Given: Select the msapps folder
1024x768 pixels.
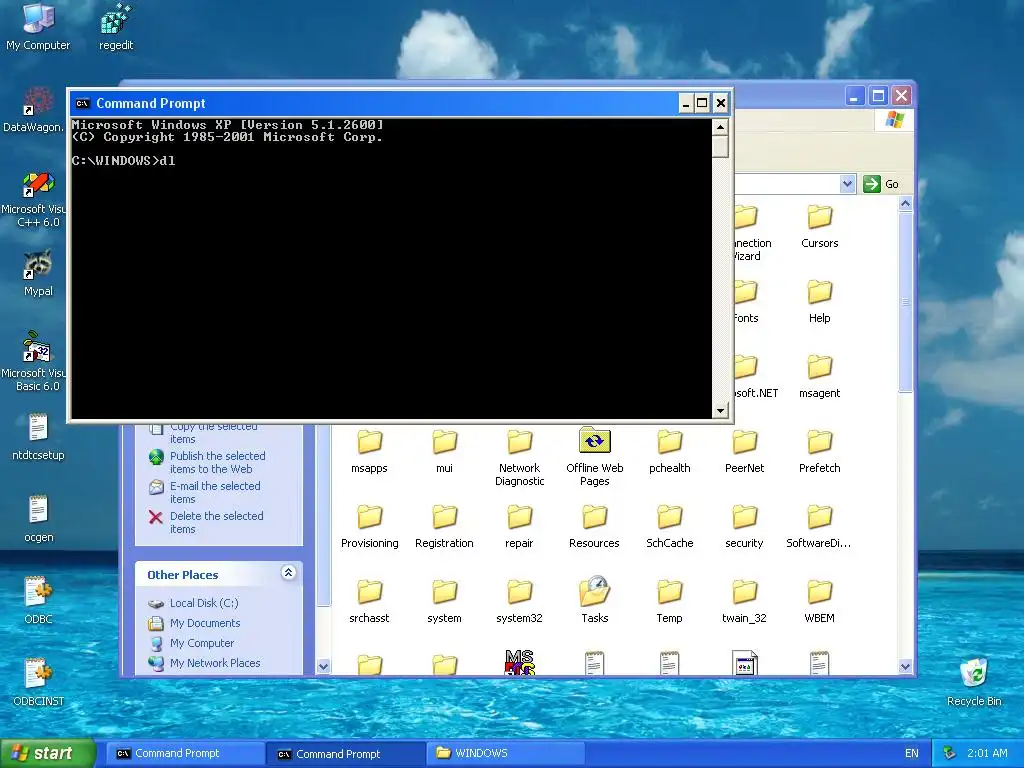Looking at the screenshot, I should 369,451.
